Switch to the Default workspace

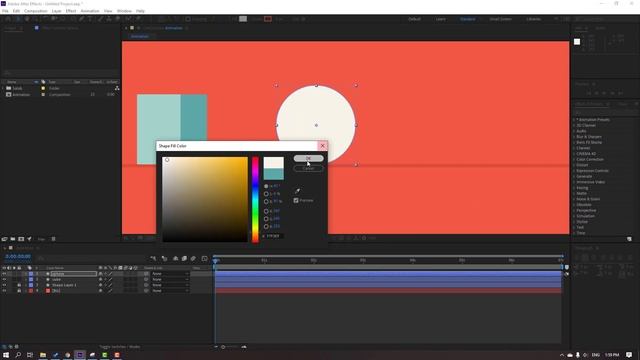click(414, 19)
